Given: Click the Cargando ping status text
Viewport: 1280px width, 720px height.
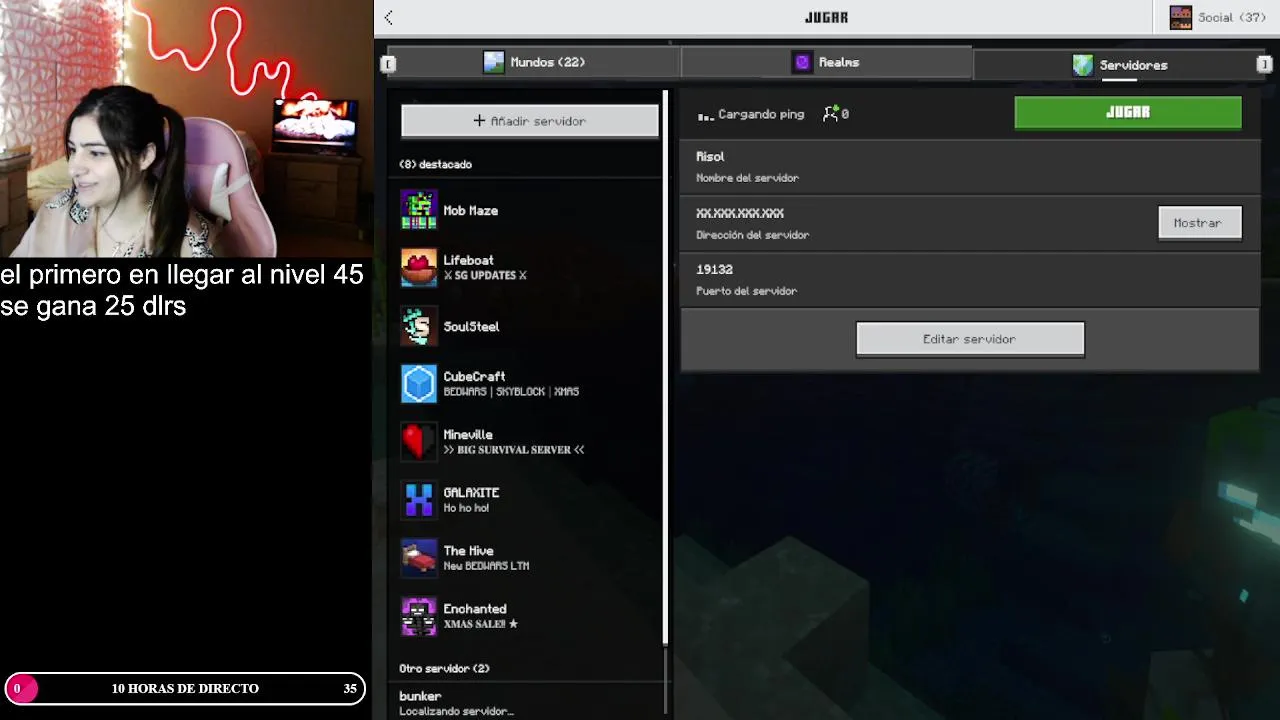Looking at the screenshot, I should (761, 114).
